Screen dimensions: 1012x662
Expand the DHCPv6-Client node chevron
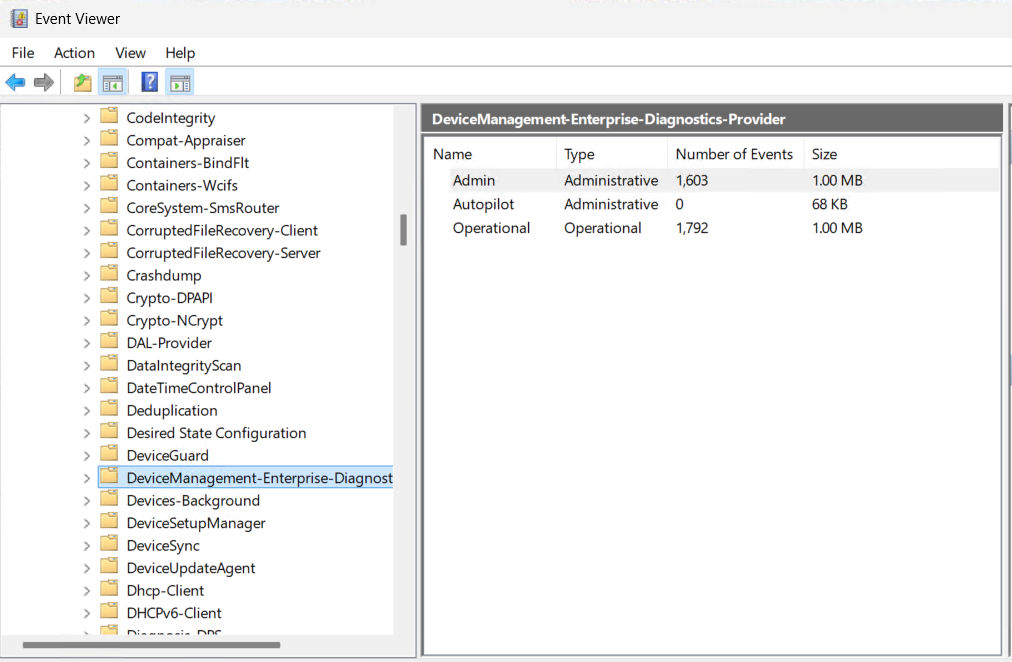(x=86, y=614)
